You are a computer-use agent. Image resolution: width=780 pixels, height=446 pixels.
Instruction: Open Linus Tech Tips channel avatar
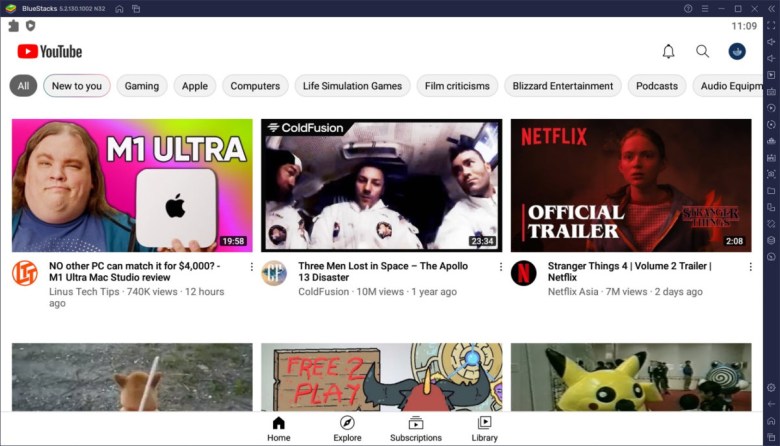click(25, 273)
